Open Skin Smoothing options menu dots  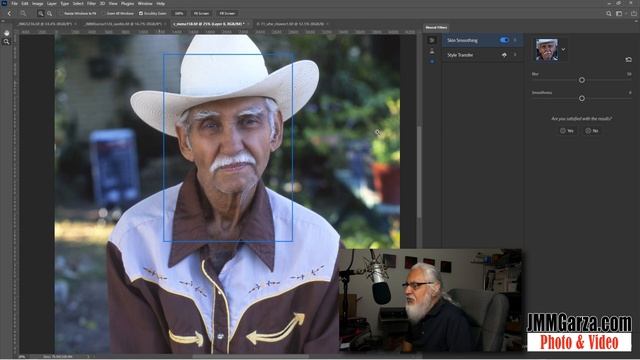pos(515,40)
